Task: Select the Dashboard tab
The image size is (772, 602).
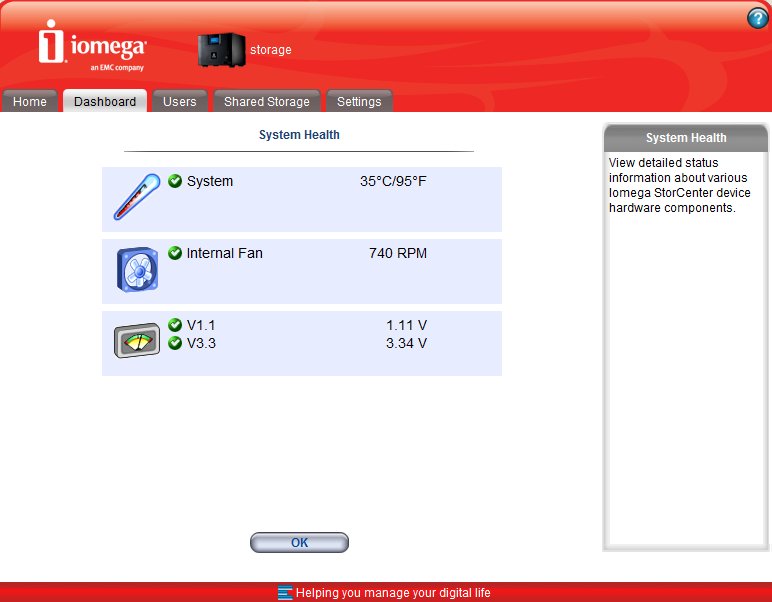Action: point(105,102)
